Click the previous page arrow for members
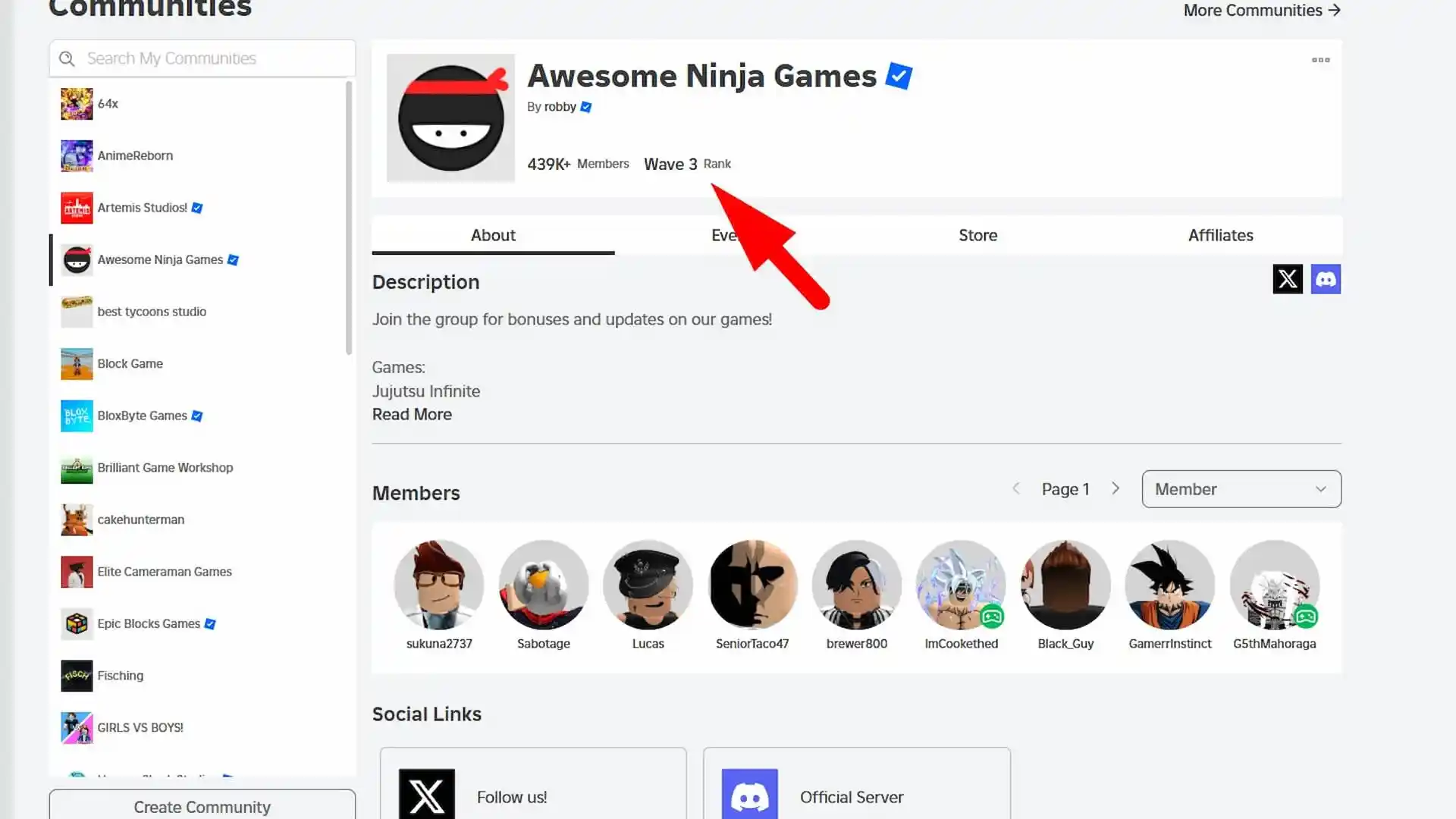This screenshot has height=819, width=1456. 1016,489
